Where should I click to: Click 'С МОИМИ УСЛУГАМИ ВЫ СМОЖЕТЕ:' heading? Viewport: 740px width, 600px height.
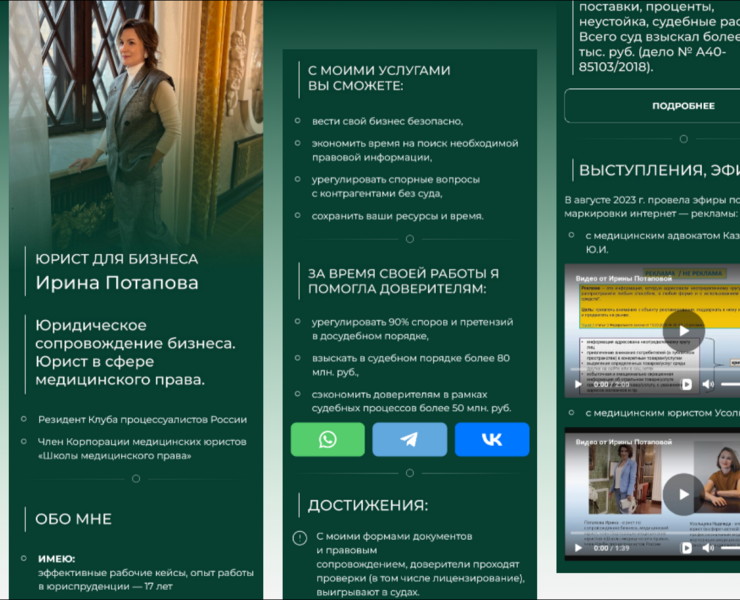click(x=379, y=78)
